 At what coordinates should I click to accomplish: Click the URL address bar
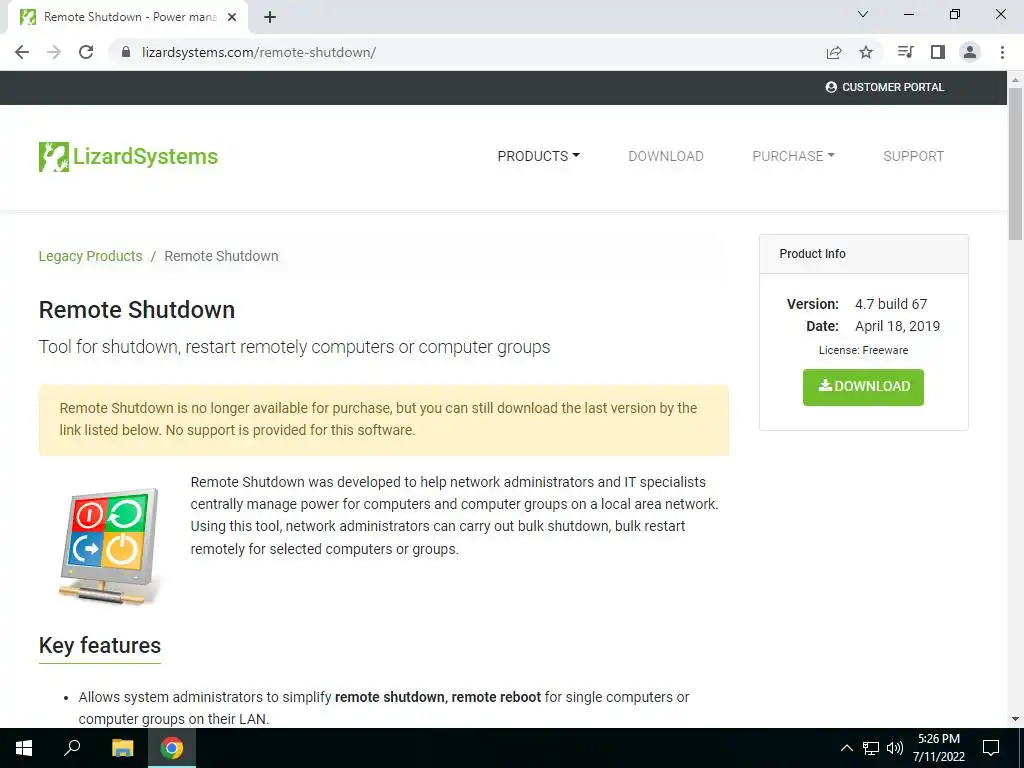pos(464,52)
